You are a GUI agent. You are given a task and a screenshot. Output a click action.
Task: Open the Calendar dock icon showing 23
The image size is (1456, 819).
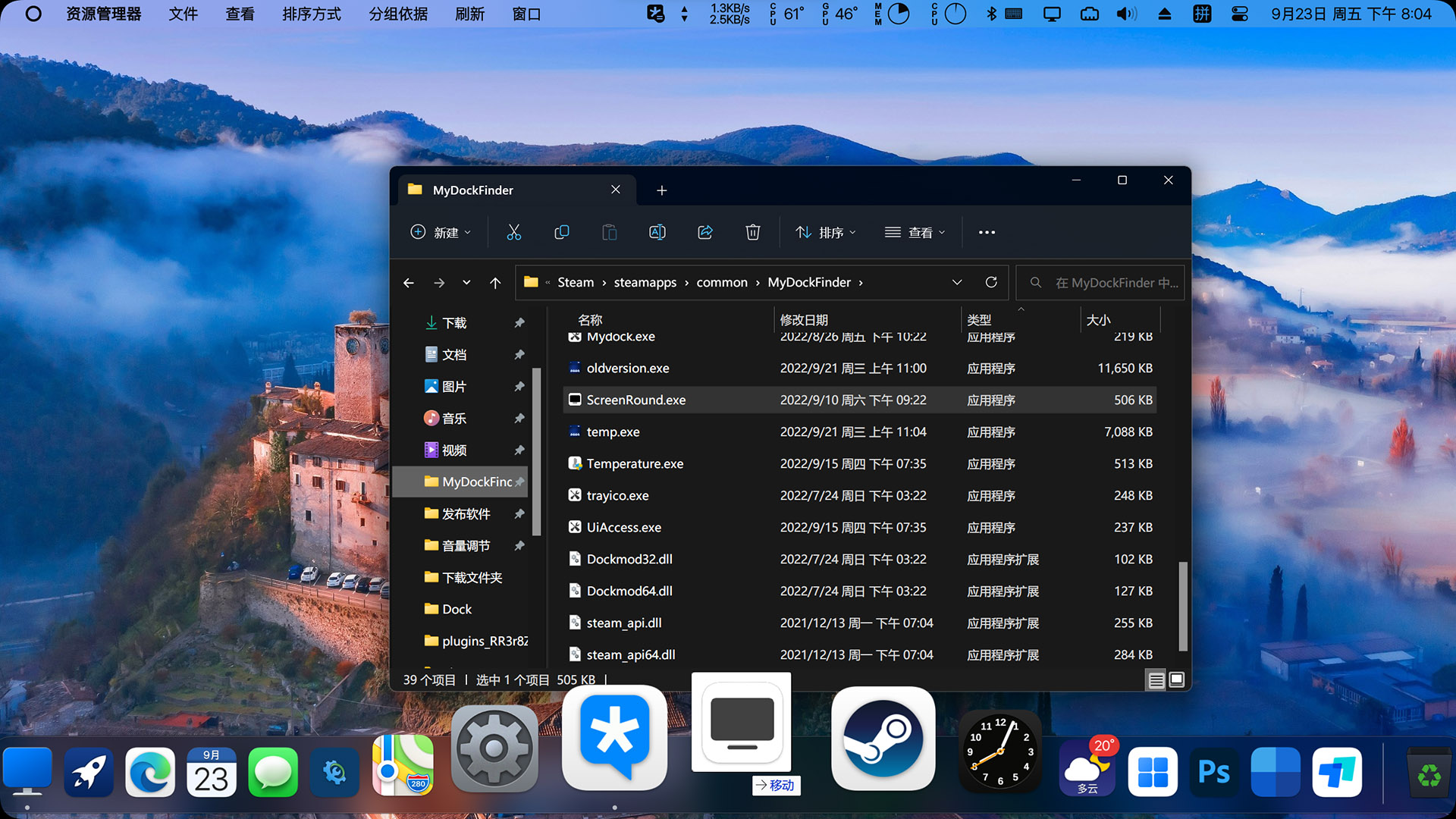tap(212, 772)
